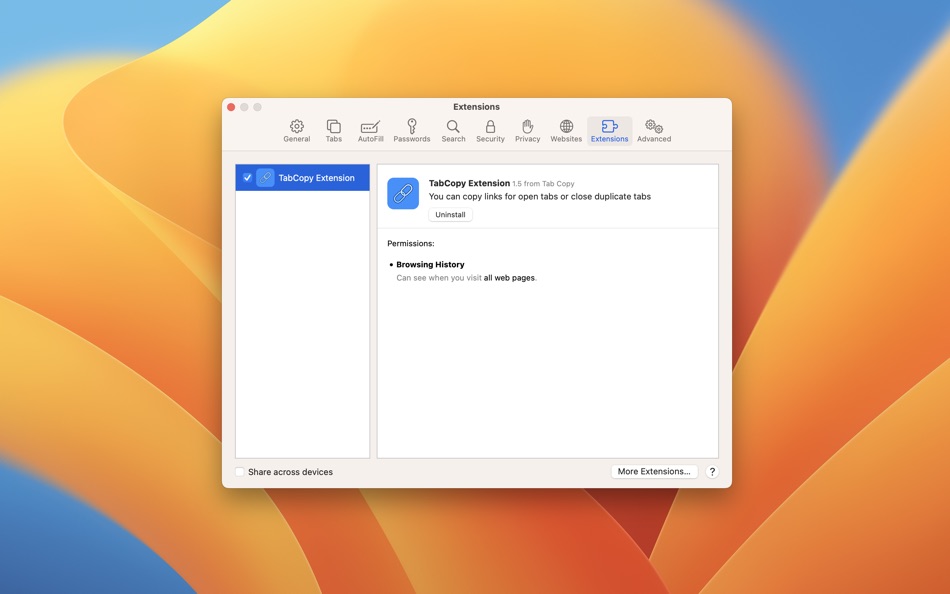Click the extension description text
This screenshot has height=594, width=950.
point(539,196)
